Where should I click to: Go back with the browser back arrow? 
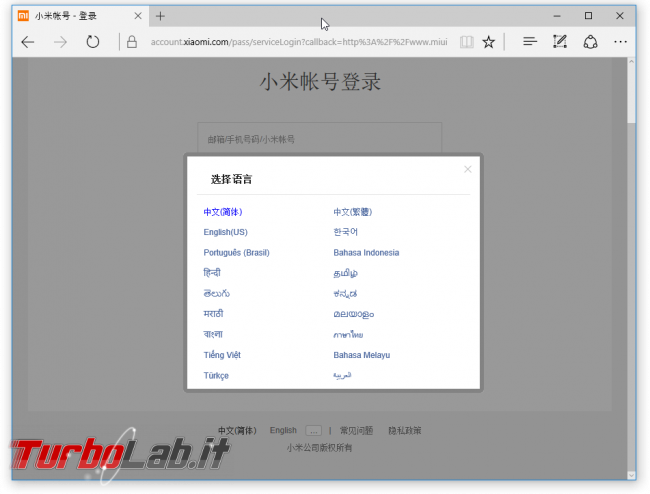(x=28, y=42)
